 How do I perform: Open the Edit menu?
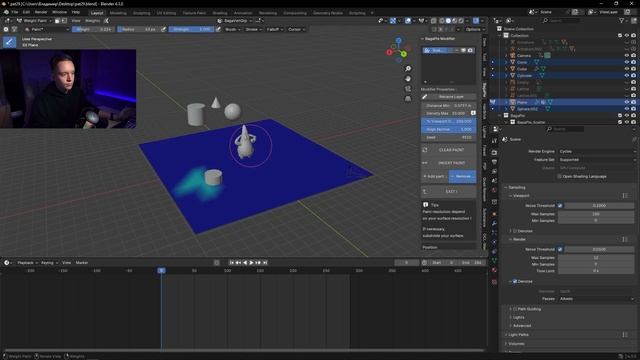click(26, 12)
